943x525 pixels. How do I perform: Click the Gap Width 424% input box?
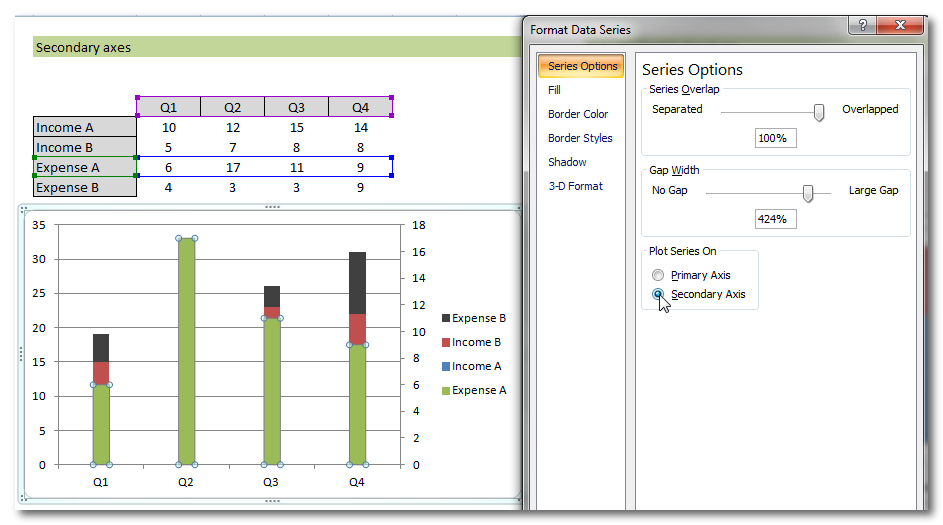pos(775,218)
